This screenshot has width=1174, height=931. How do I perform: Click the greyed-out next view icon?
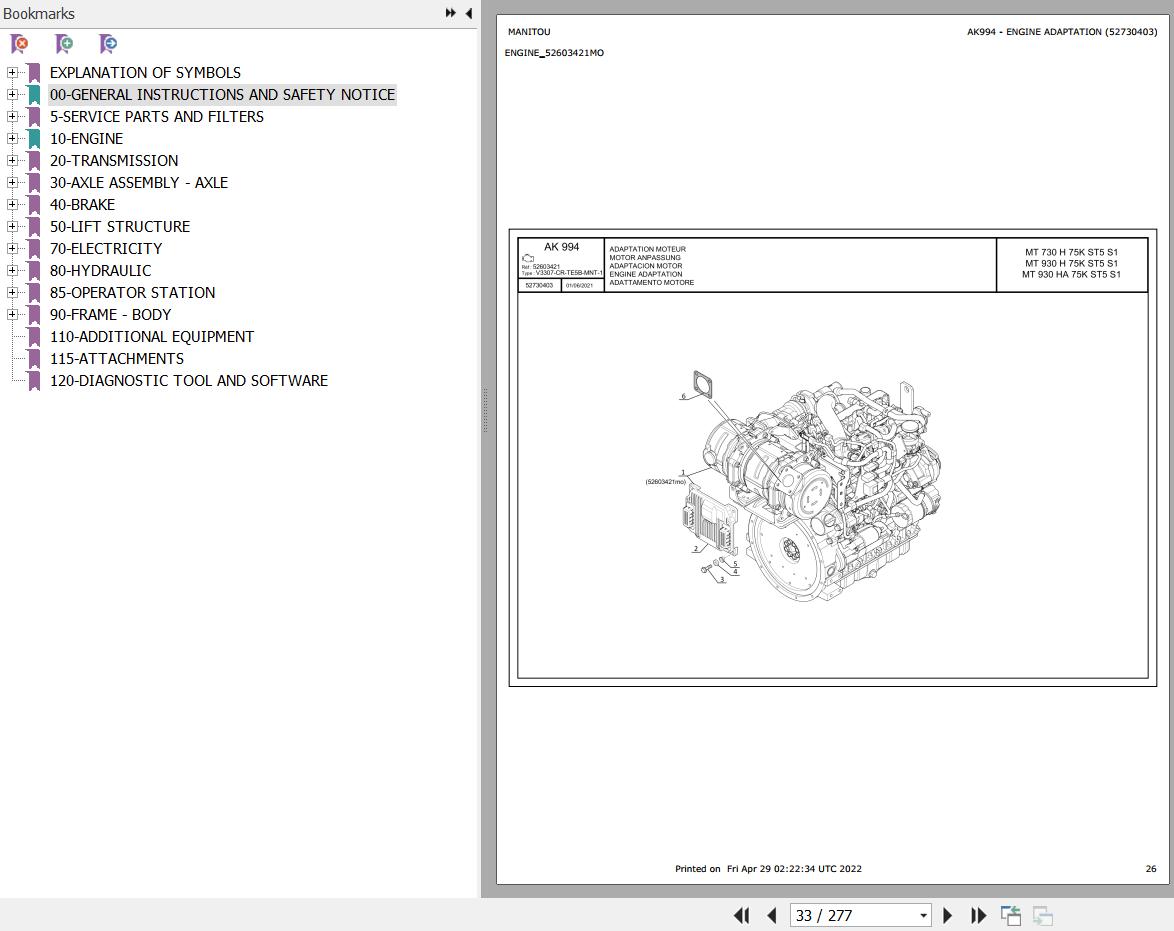1043,915
